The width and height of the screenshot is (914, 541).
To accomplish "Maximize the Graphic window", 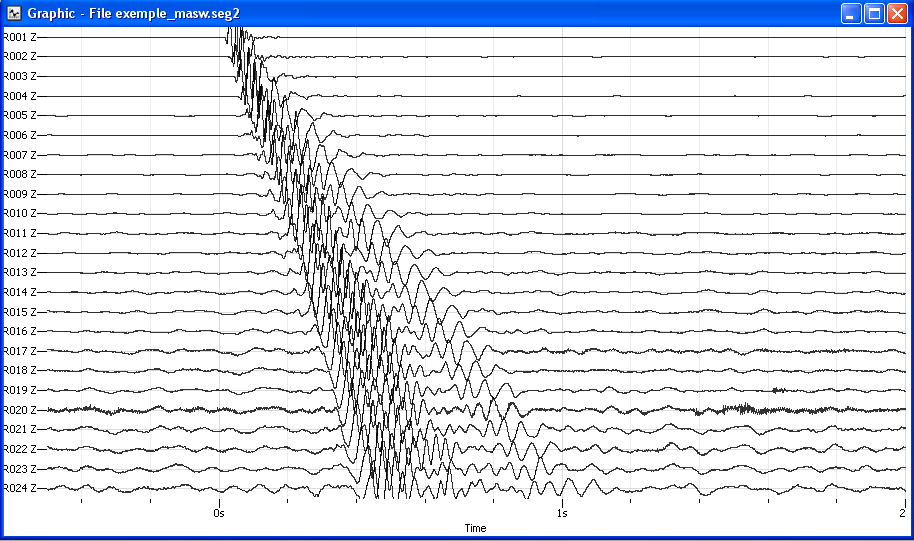I will [873, 14].
